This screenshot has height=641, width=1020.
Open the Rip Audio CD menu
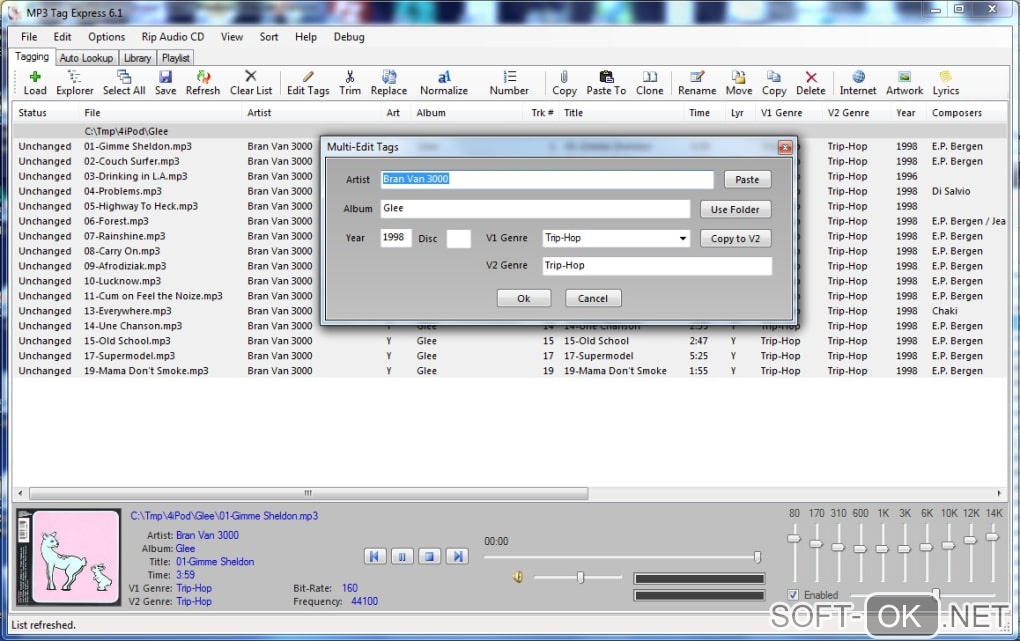pyautogui.click(x=172, y=37)
